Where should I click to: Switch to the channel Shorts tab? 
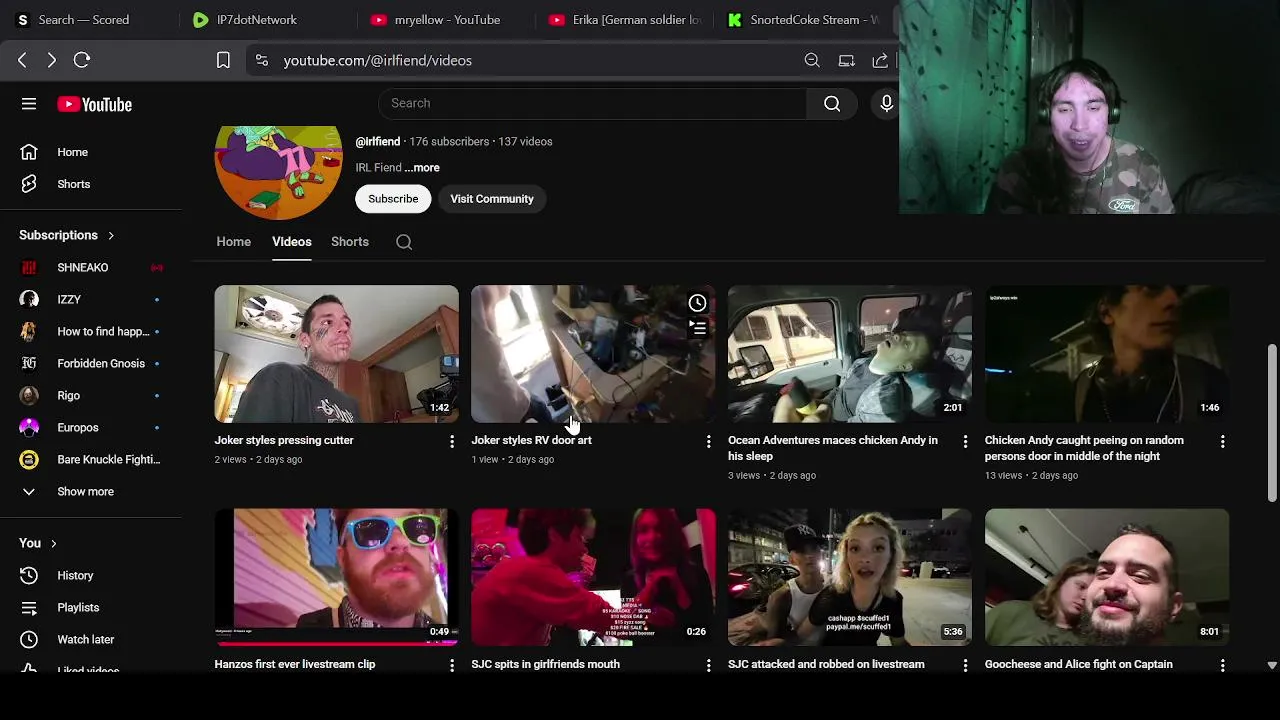click(x=350, y=242)
